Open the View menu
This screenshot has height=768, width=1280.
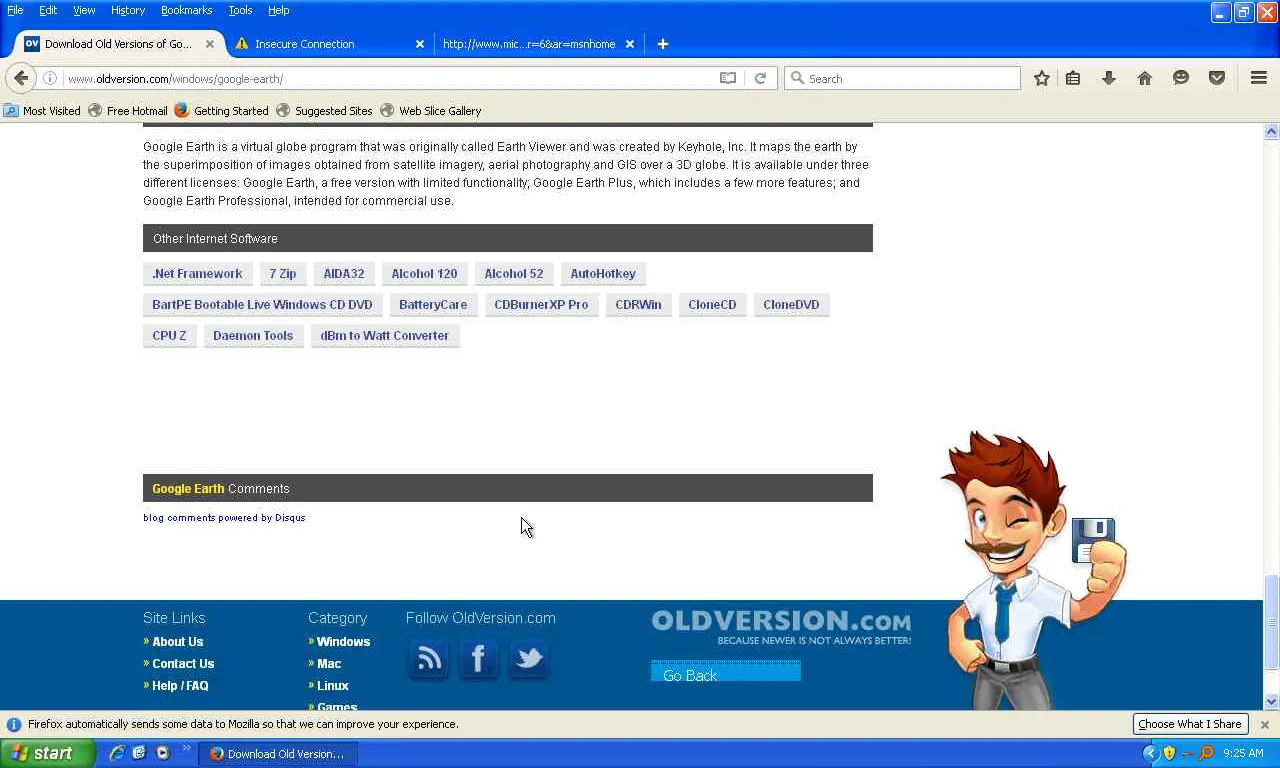[x=84, y=10]
